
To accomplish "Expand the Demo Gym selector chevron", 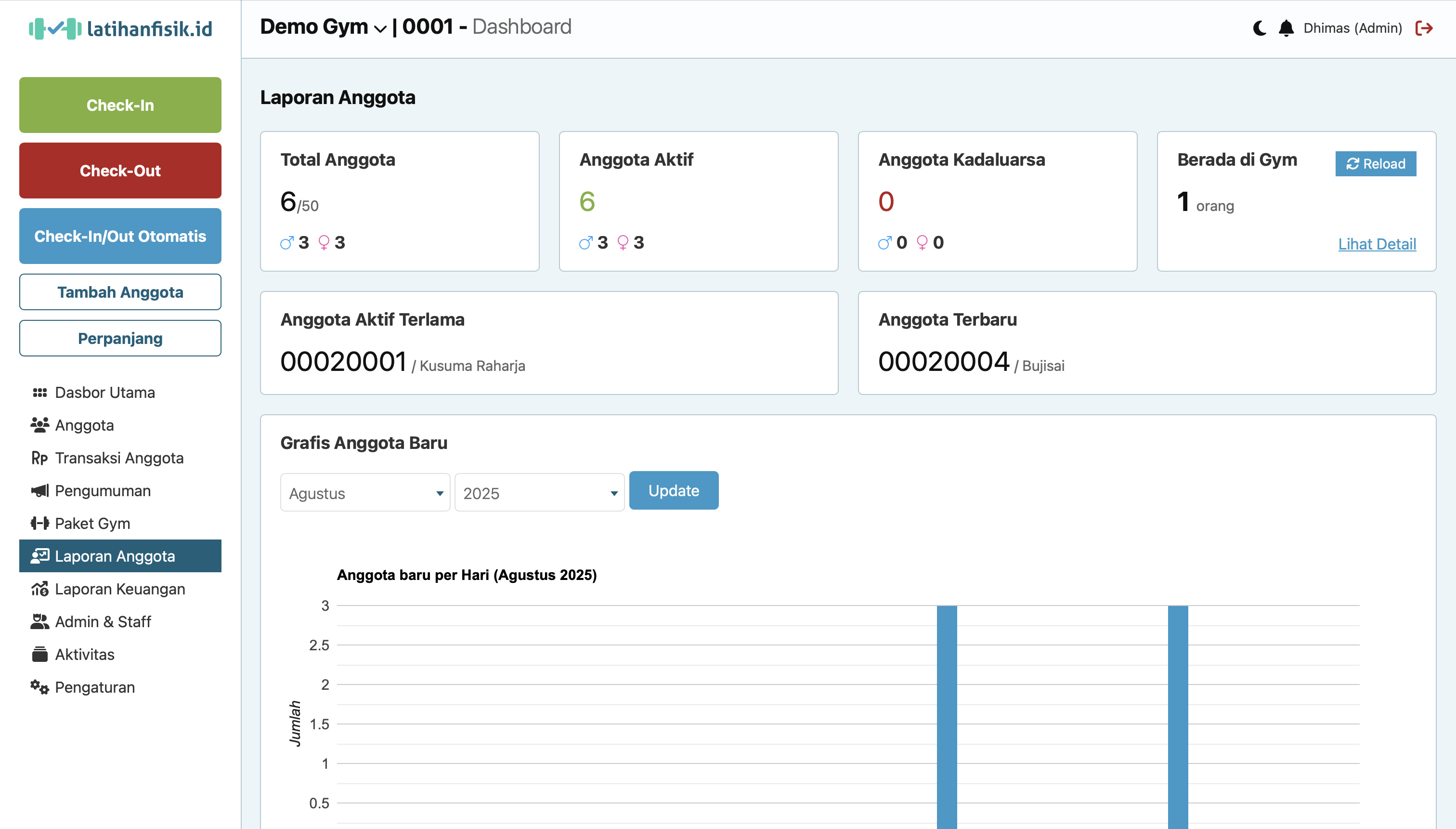I will click(x=380, y=28).
